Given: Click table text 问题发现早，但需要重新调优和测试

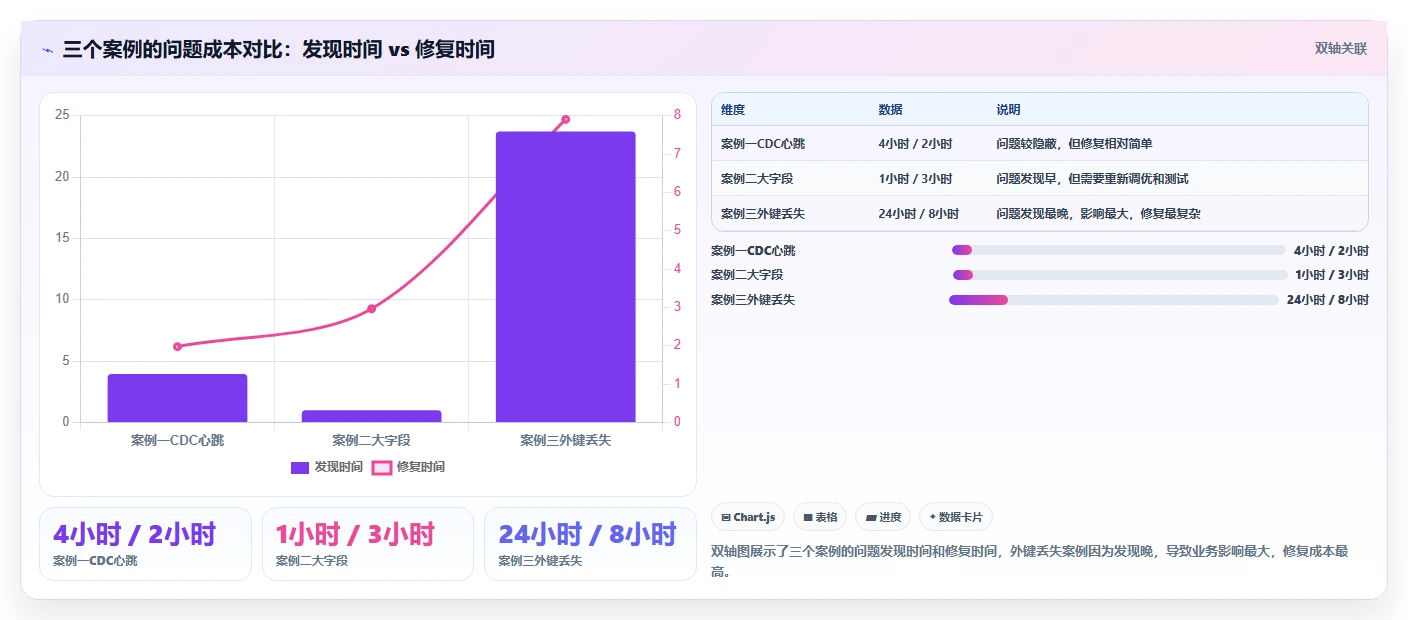Looking at the screenshot, I should [1092, 179].
